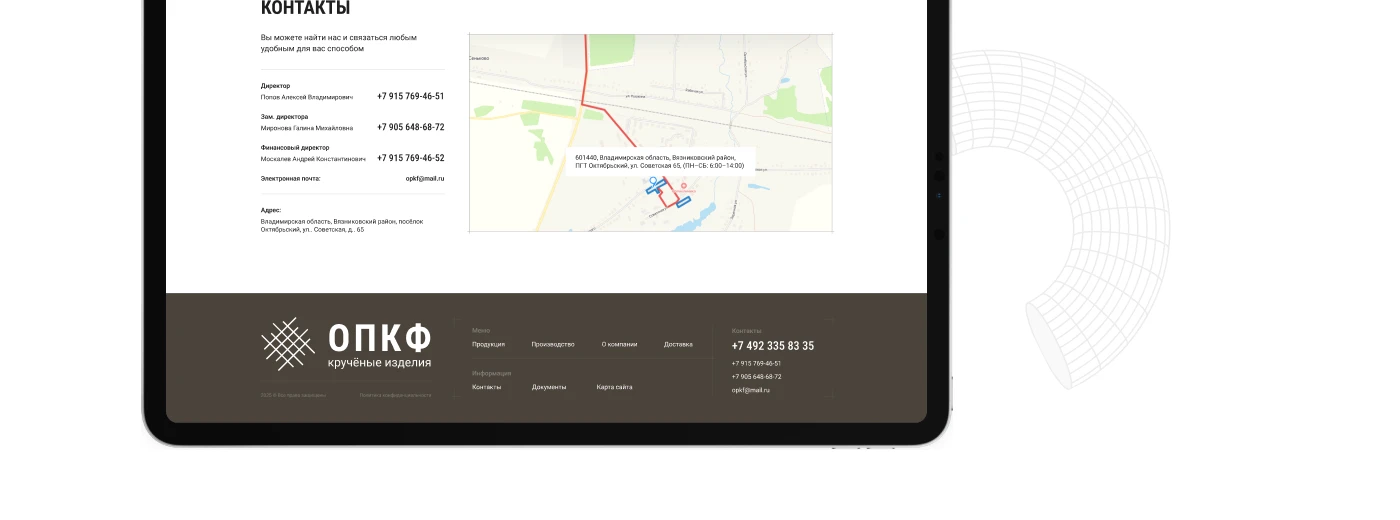Click the map address balloon 601440 Владимирская область
The width and height of the screenshot is (1400, 520).
click(660, 161)
